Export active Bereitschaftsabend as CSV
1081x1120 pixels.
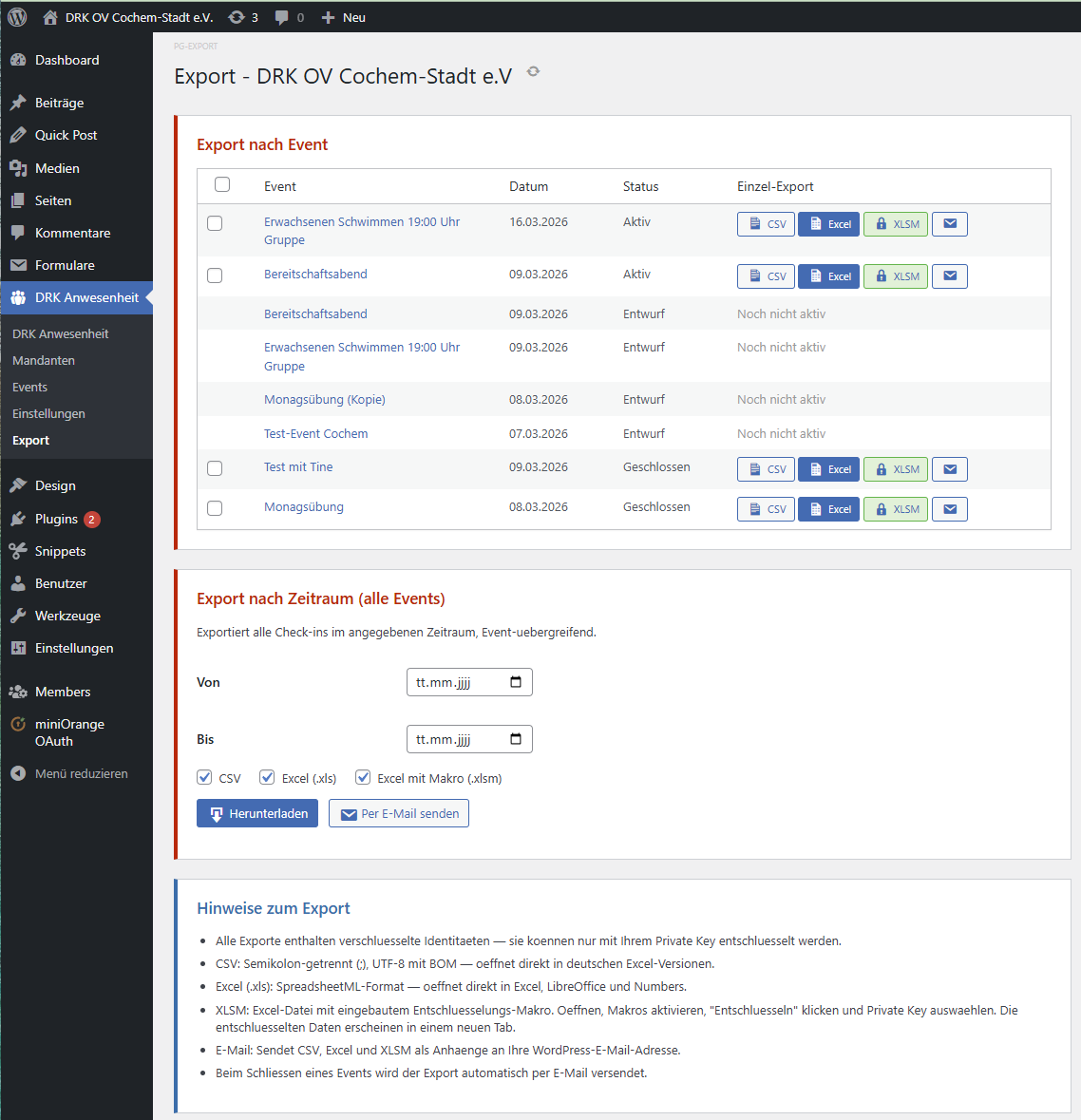click(x=766, y=276)
